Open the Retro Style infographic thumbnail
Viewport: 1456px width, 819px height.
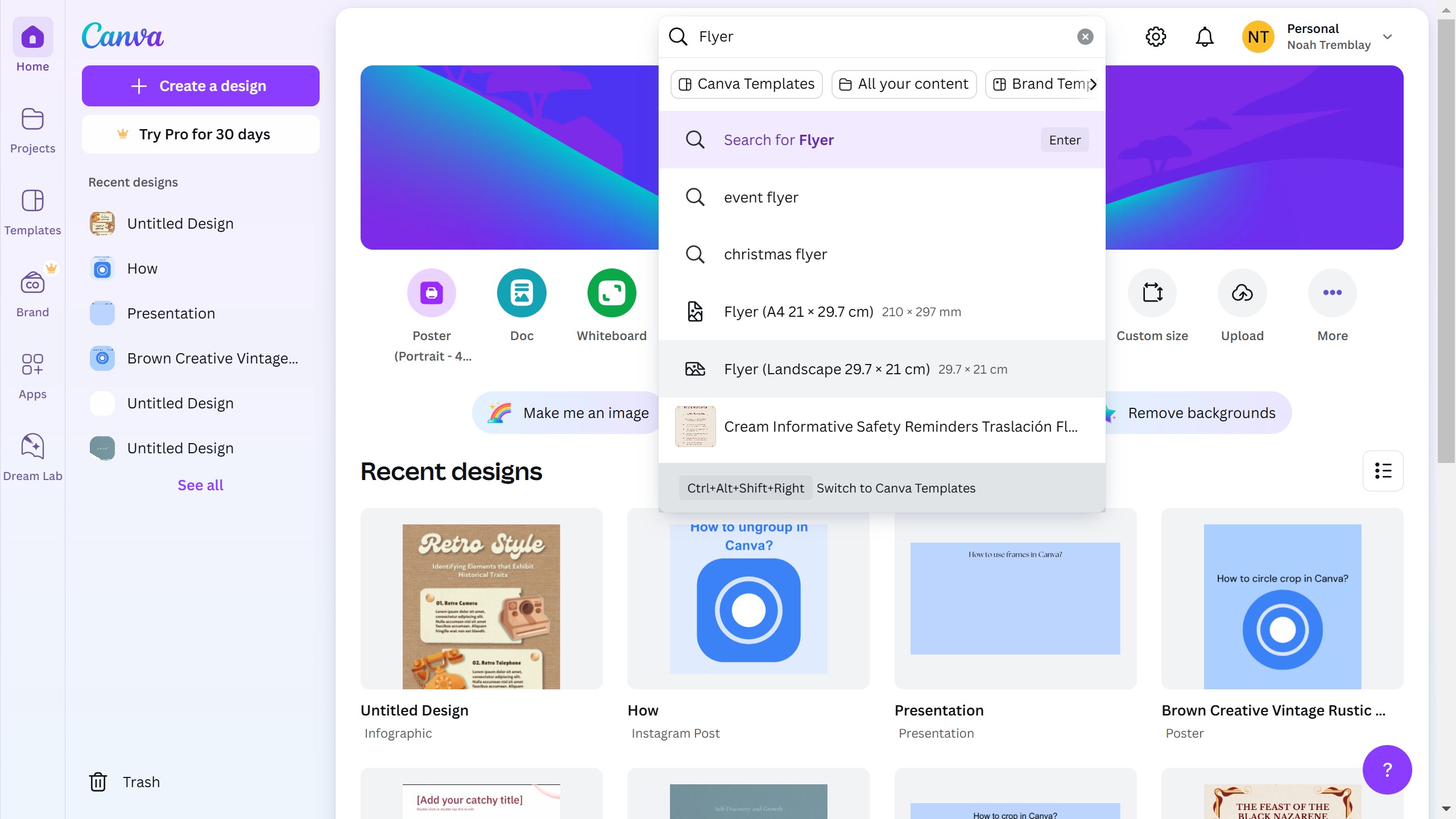481,606
